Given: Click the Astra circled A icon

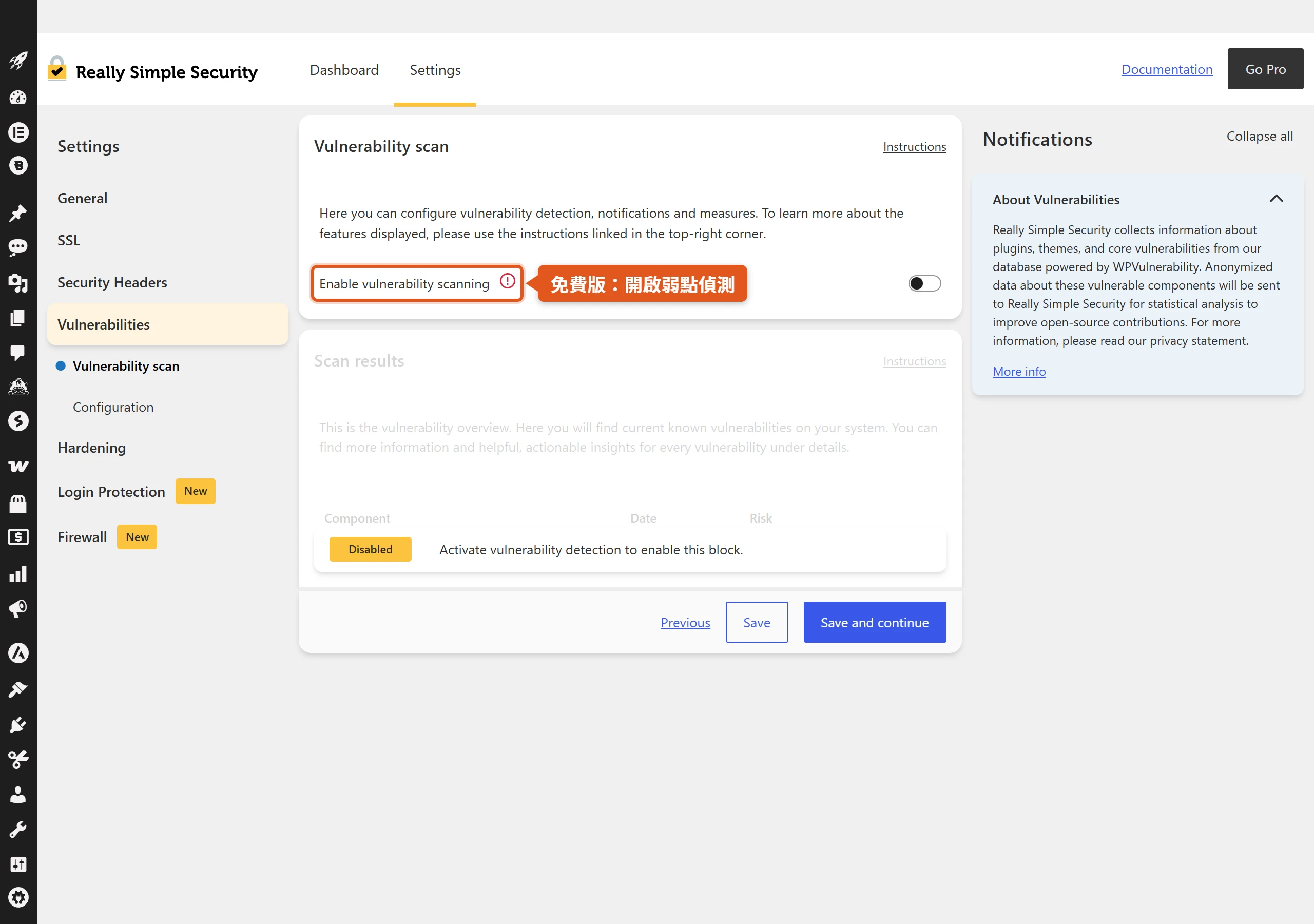Looking at the screenshot, I should [x=18, y=652].
